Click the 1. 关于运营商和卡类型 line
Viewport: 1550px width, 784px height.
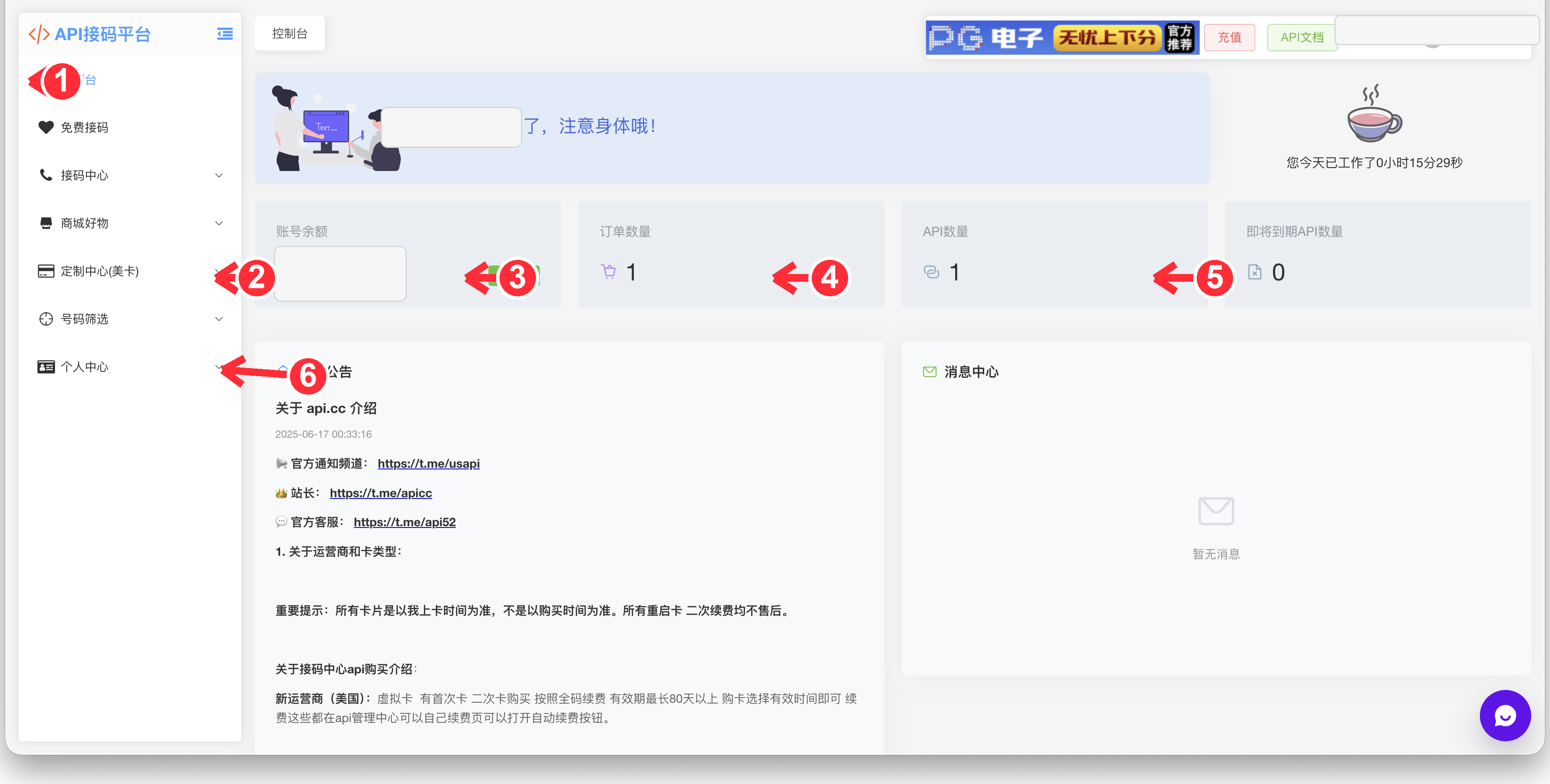pyautogui.click(x=338, y=551)
